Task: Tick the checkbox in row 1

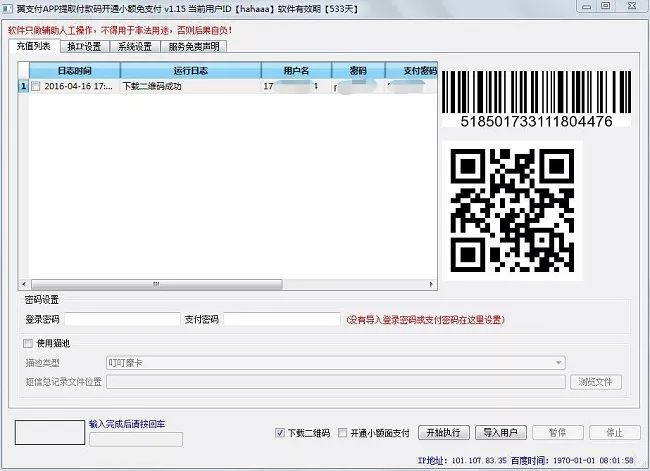Action: pyautogui.click(x=36, y=86)
